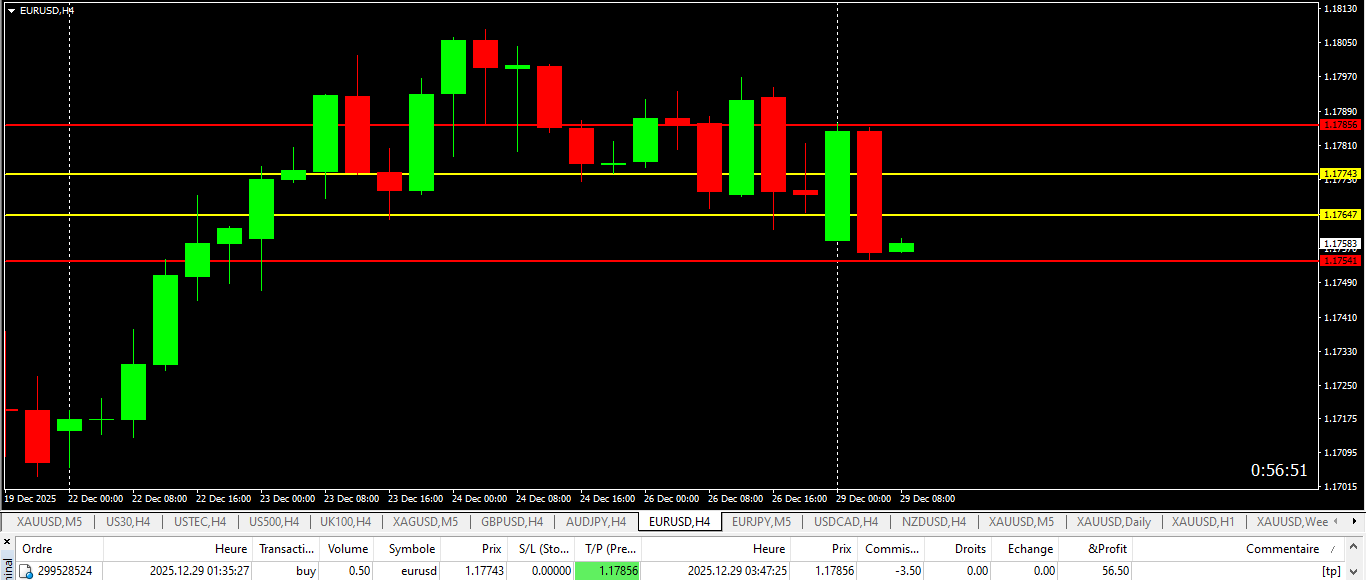The height and width of the screenshot is (580, 1366).
Task: Open the EURUSD,H4 chart dropdown triangle
Action: click(11, 10)
